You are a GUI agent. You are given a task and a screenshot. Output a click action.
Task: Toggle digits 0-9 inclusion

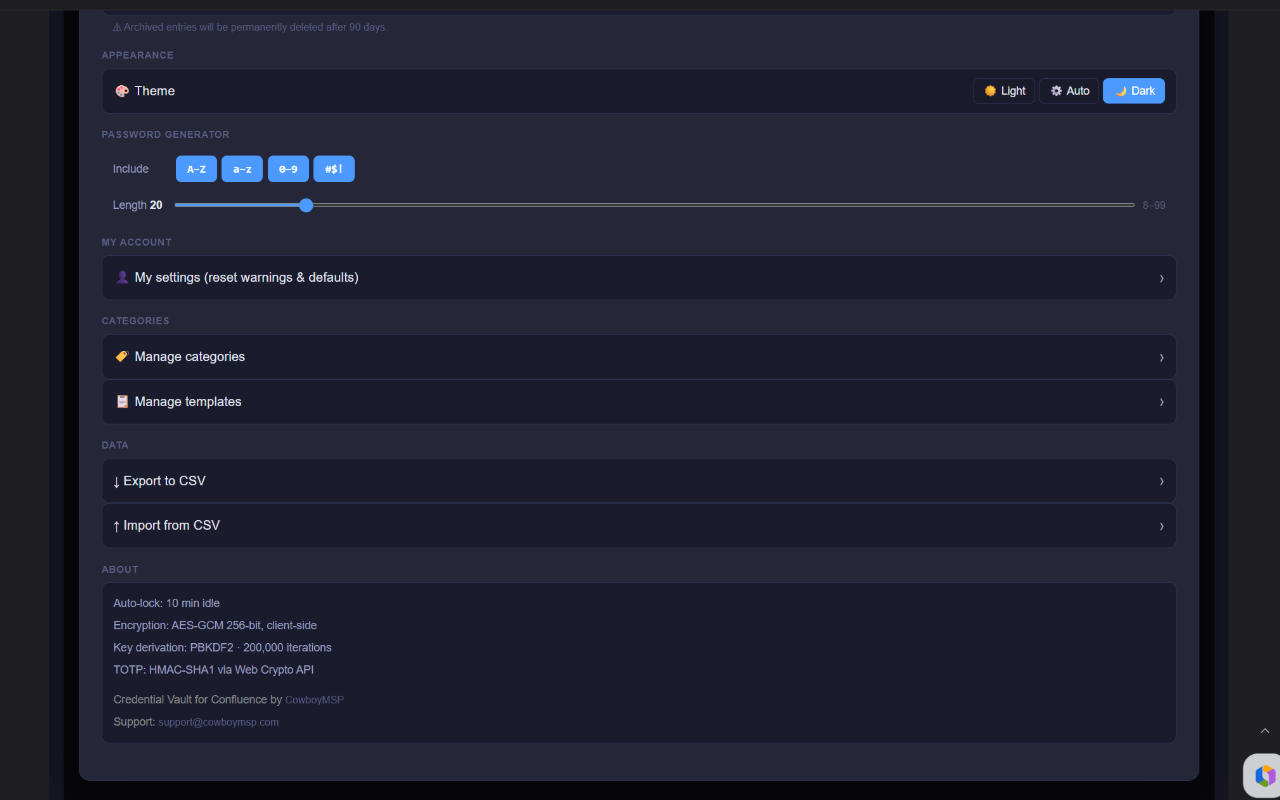click(x=288, y=169)
